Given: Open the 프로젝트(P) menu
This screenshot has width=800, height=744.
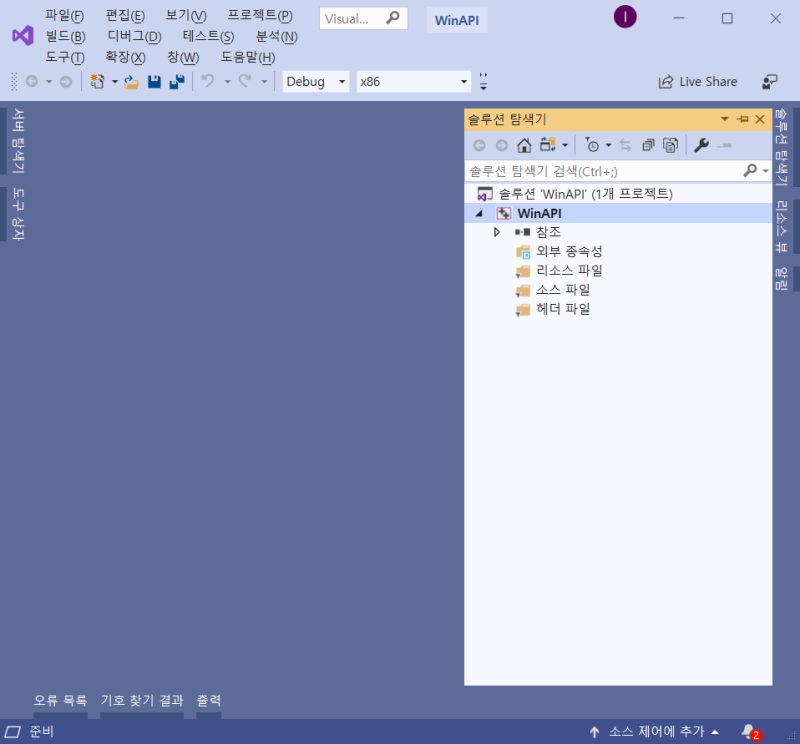Looking at the screenshot, I should (260, 16).
